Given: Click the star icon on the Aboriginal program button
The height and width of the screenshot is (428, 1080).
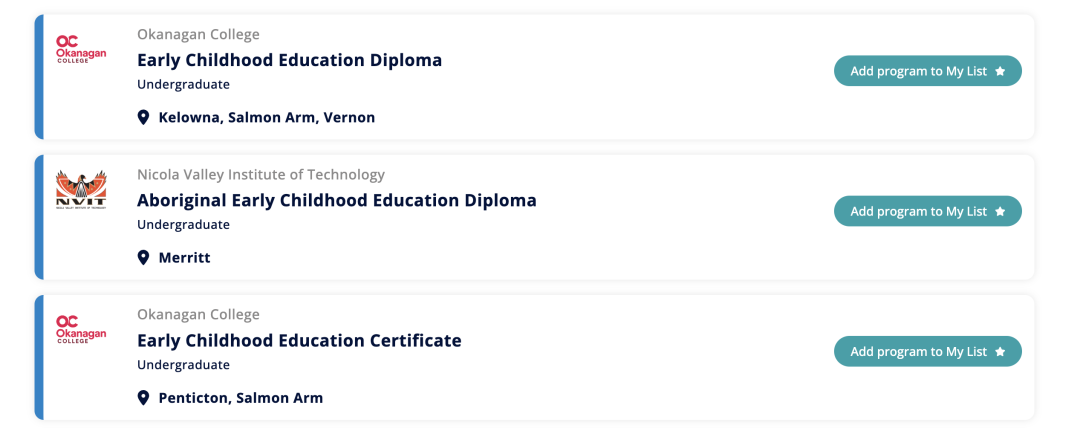Looking at the screenshot, I should pos(1000,211).
